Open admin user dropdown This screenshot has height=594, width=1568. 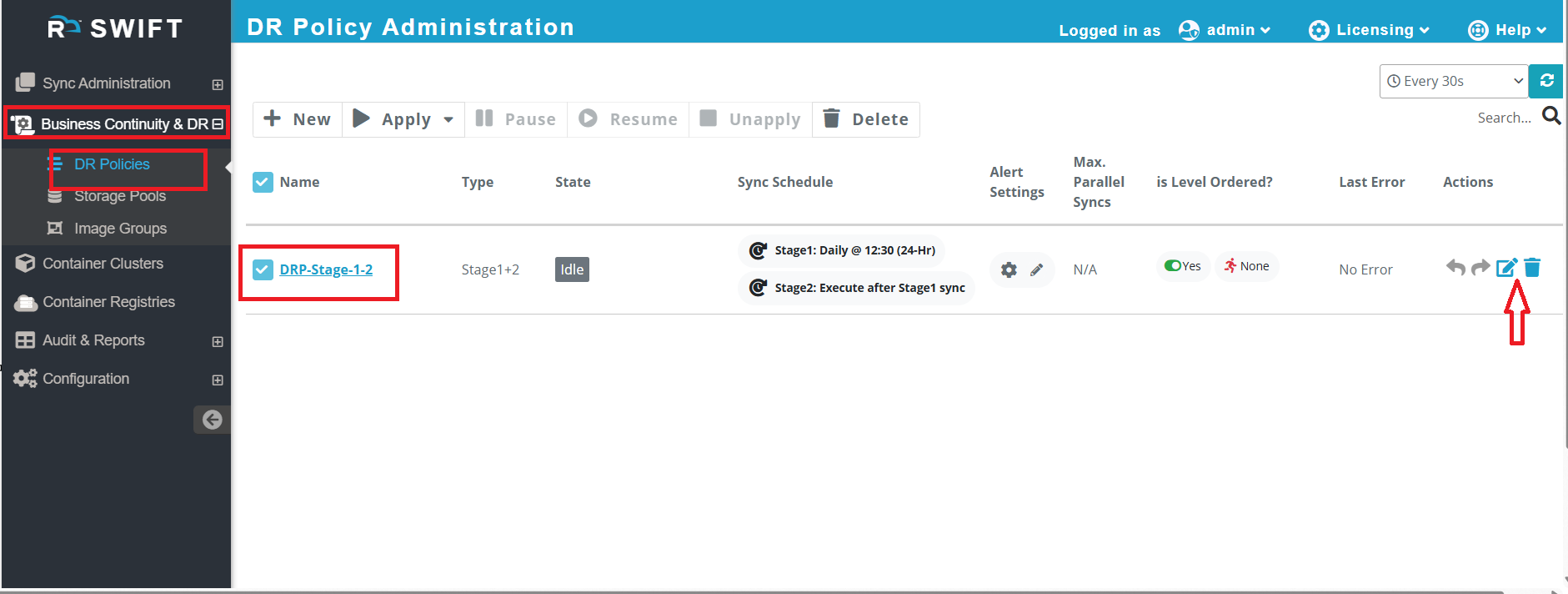coord(1238,30)
